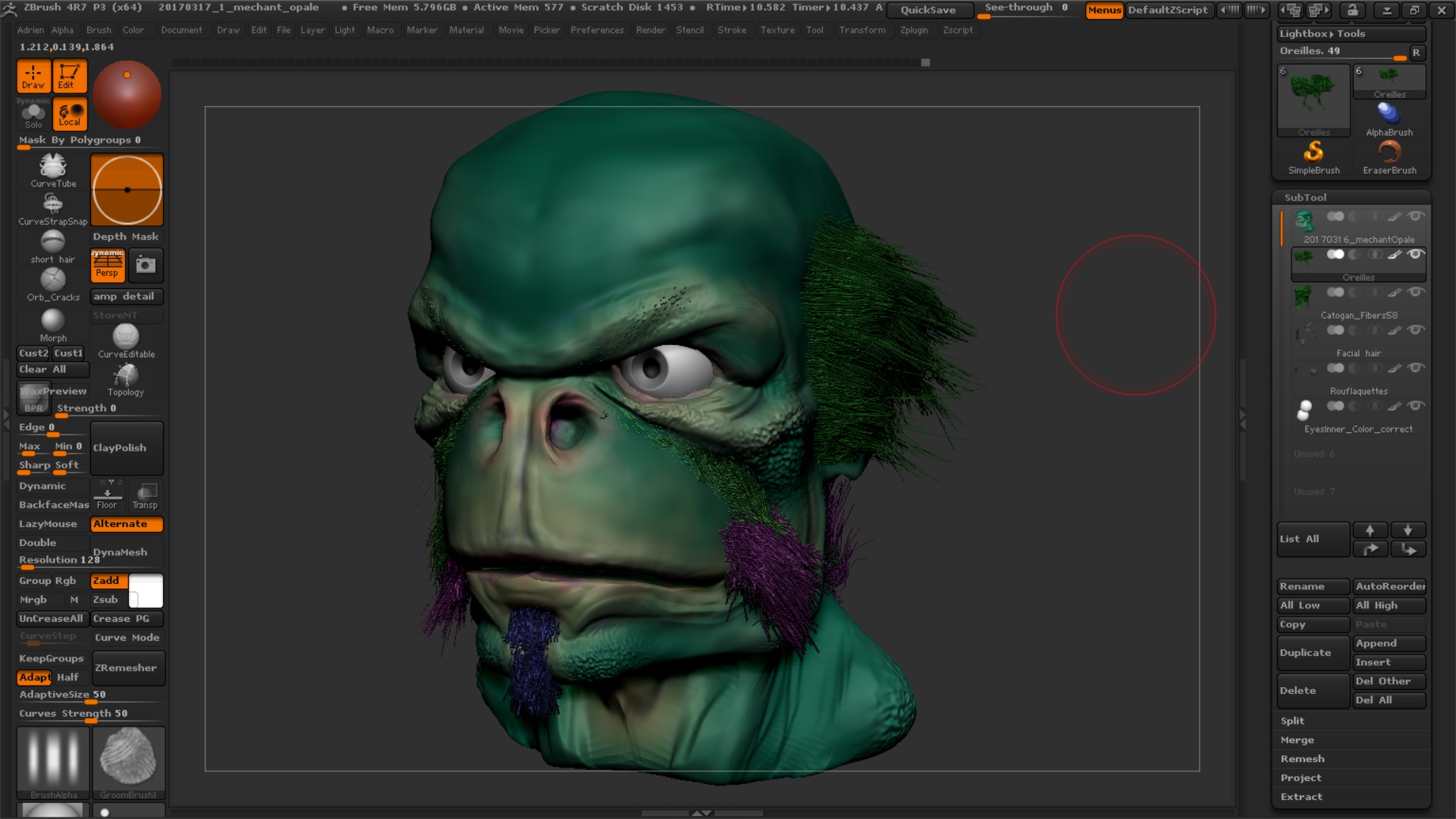Screen dimensions: 1456x819
Task: Click the white color swatch
Action: (x=146, y=590)
